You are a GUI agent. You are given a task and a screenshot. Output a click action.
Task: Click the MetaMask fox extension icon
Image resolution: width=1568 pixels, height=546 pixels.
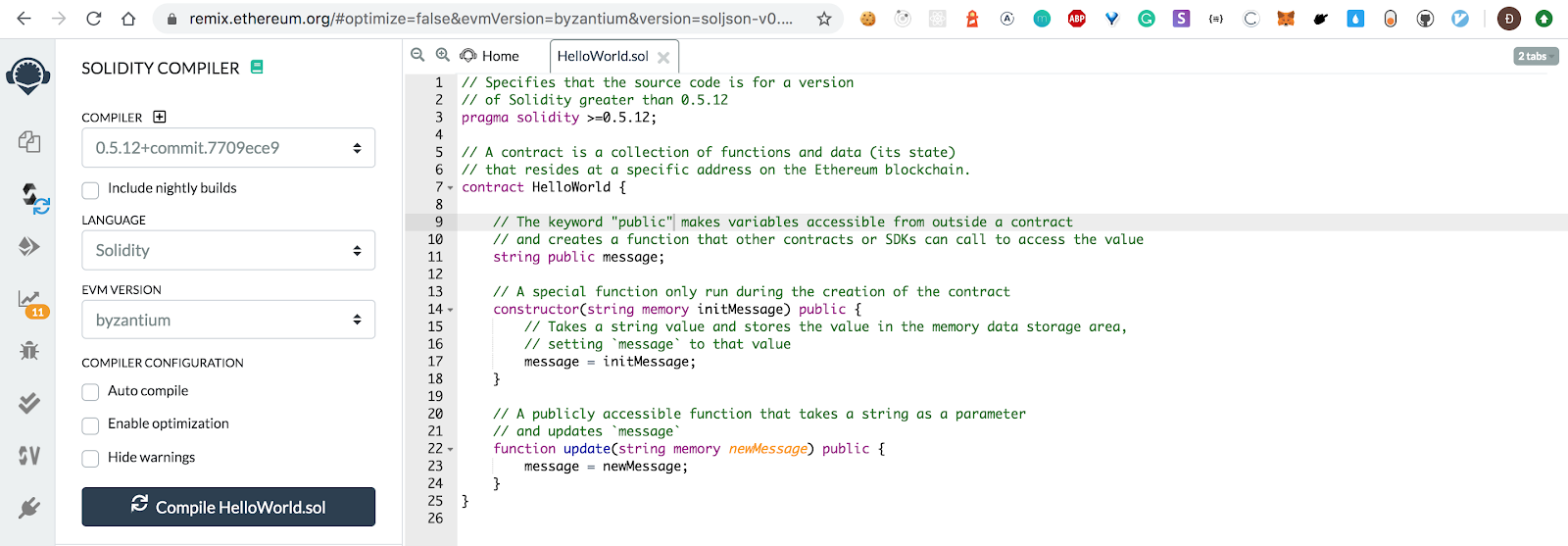coord(1286,19)
